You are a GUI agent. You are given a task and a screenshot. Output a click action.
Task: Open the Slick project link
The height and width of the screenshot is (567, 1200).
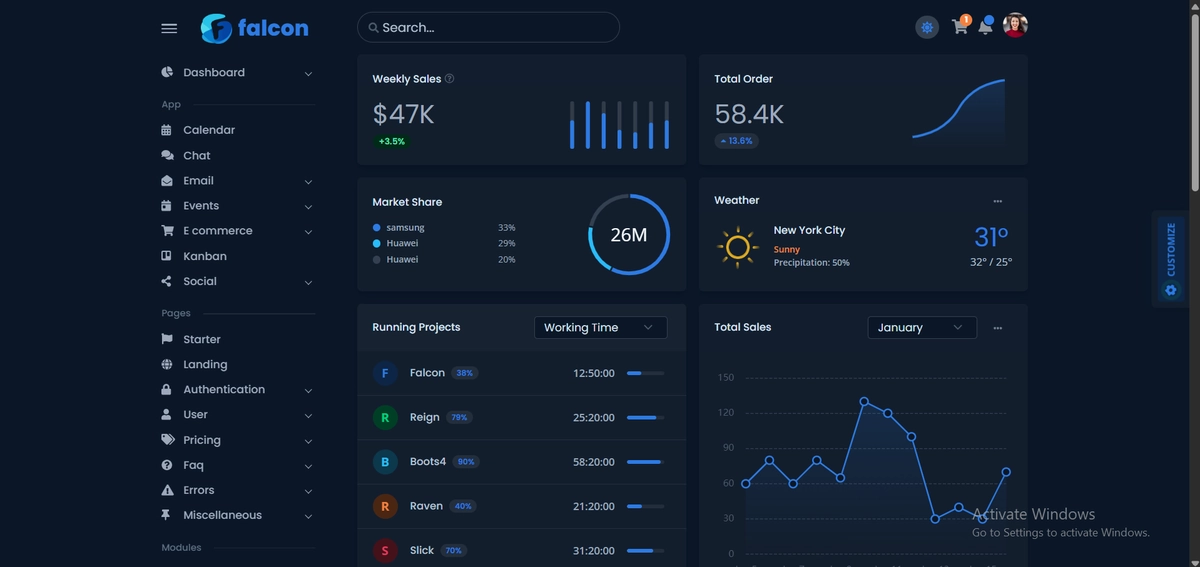pos(422,550)
